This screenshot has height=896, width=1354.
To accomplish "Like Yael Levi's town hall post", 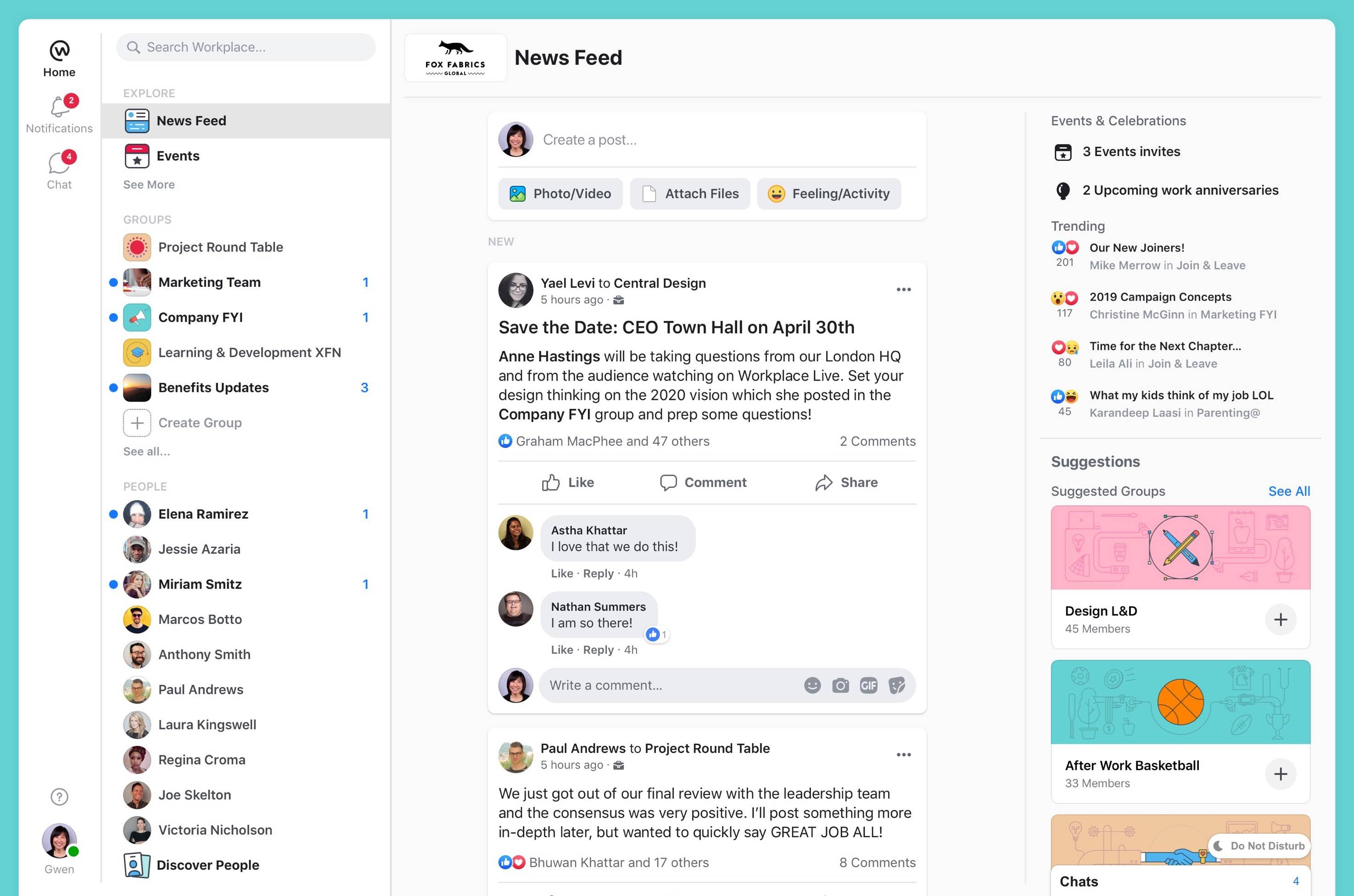I will (568, 482).
